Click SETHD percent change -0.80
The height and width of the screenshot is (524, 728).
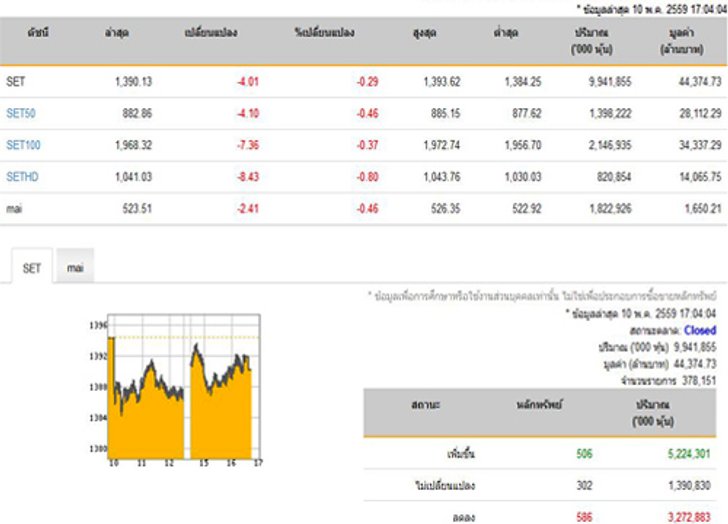click(367, 177)
